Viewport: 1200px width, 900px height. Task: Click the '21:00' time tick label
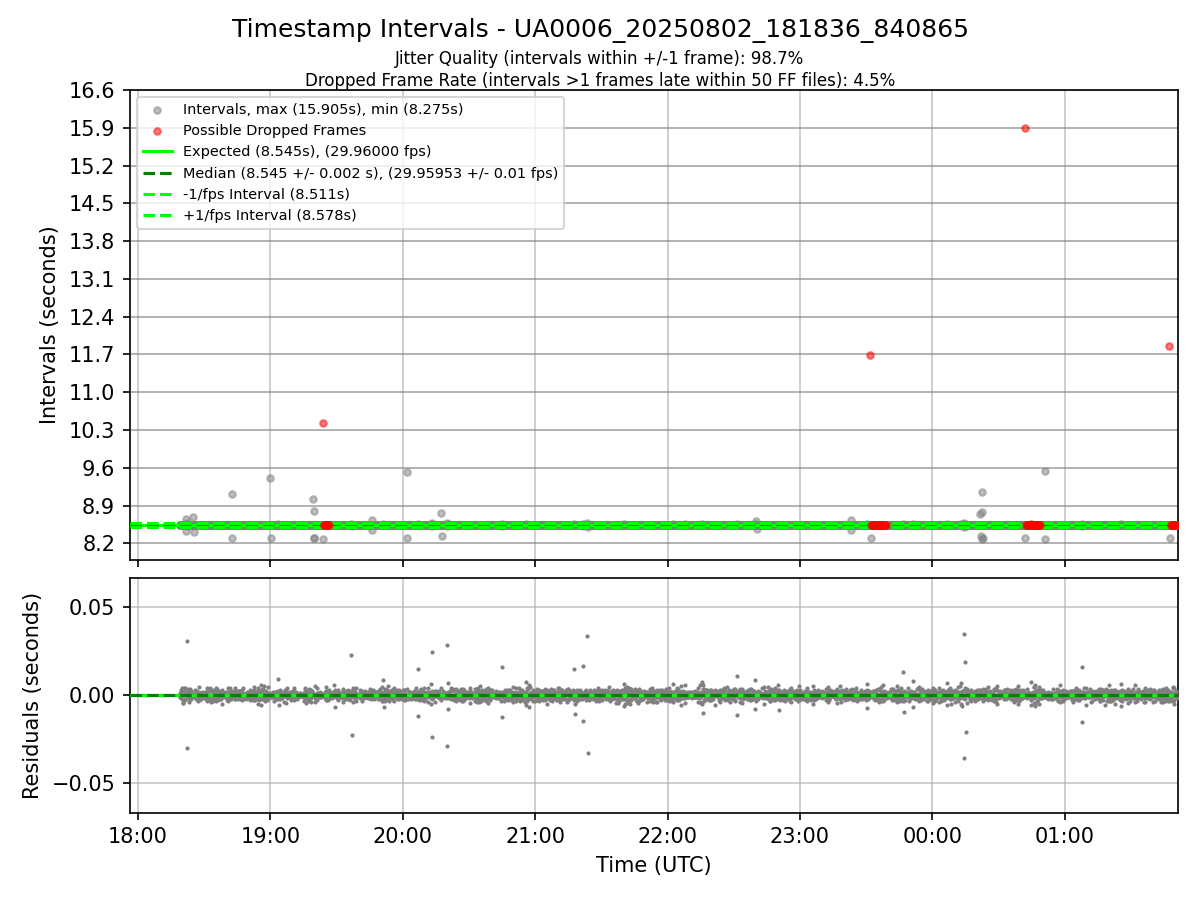pos(535,834)
